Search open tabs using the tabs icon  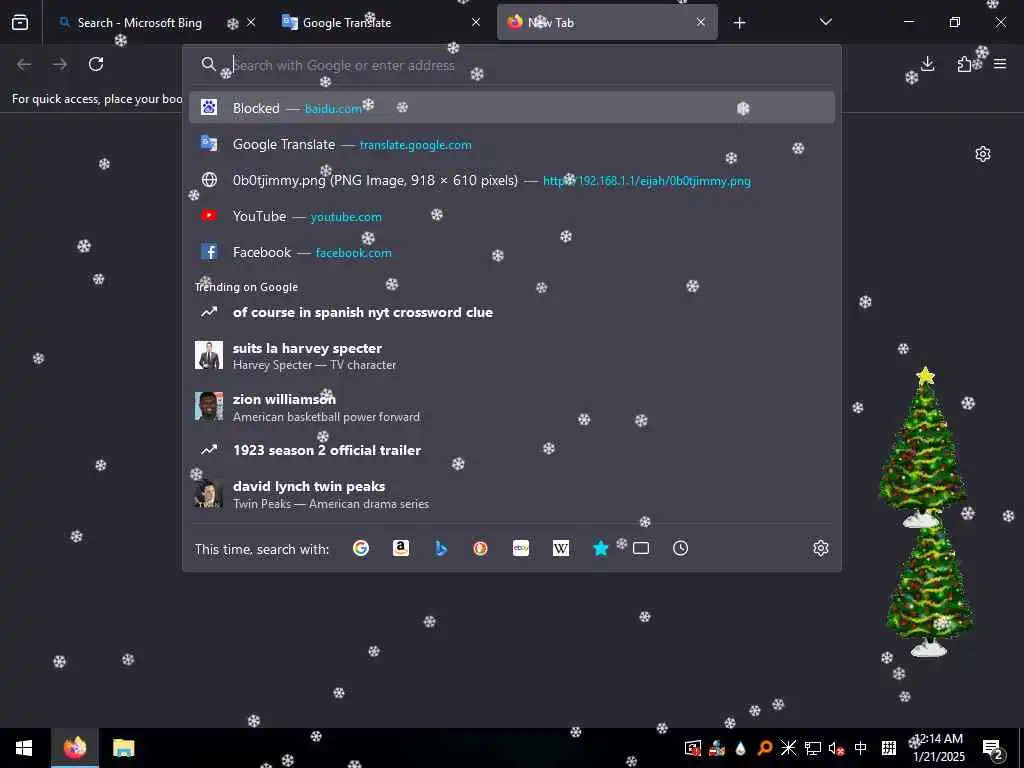(641, 548)
